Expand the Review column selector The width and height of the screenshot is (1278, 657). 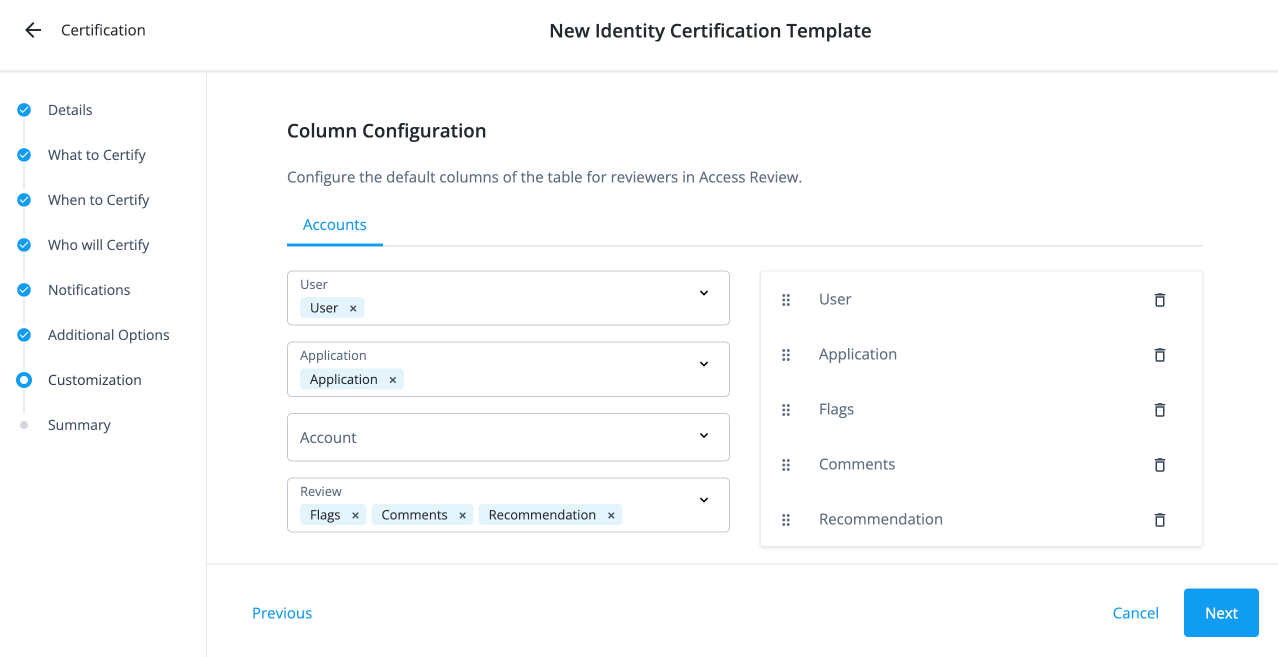tap(703, 498)
